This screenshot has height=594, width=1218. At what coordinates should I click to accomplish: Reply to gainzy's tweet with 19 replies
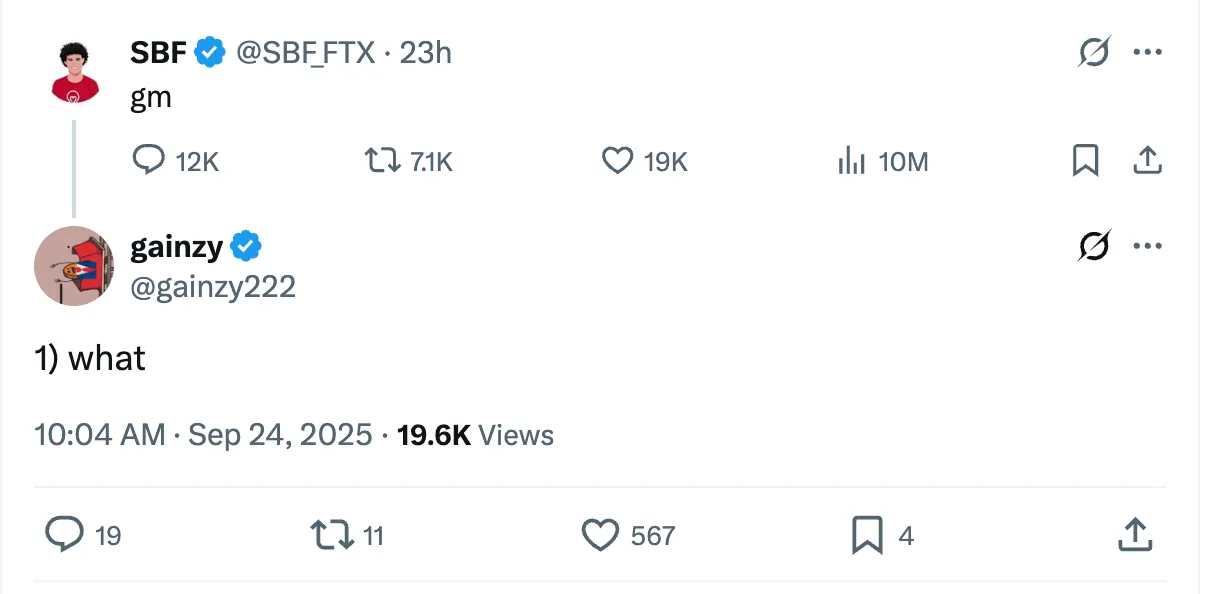click(83, 535)
